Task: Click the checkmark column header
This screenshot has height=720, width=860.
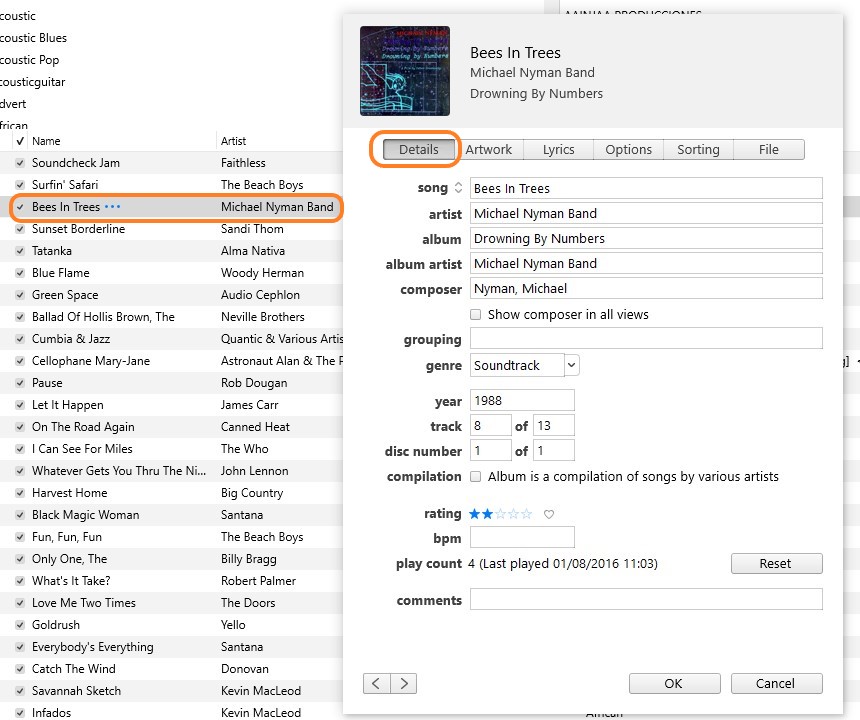Action: click(20, 141)
